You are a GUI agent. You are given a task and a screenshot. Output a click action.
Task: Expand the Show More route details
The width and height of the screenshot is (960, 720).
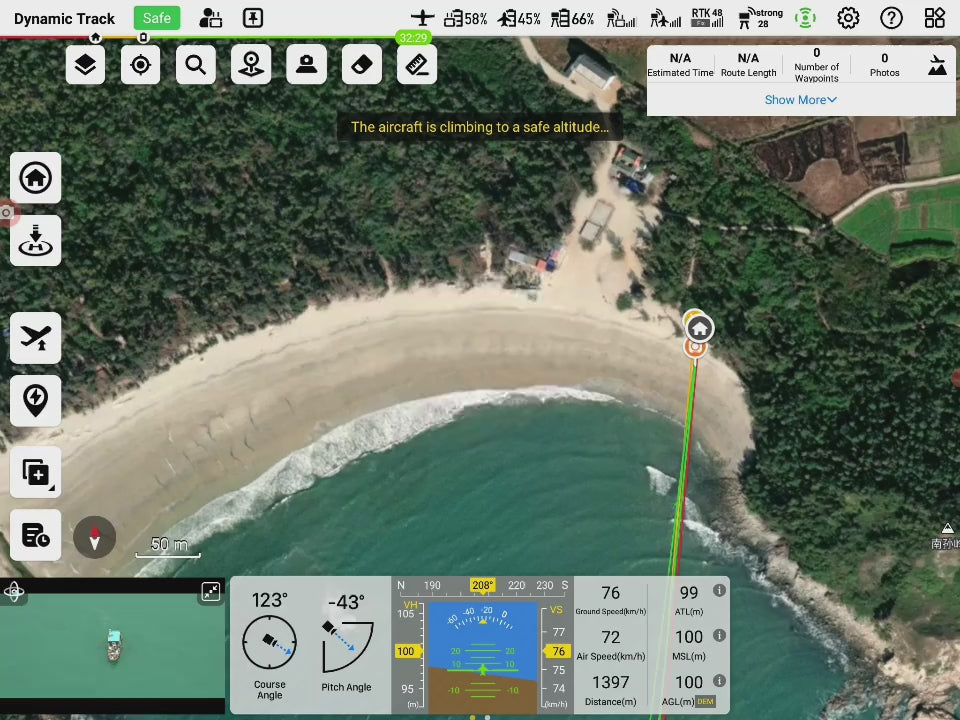800,100
